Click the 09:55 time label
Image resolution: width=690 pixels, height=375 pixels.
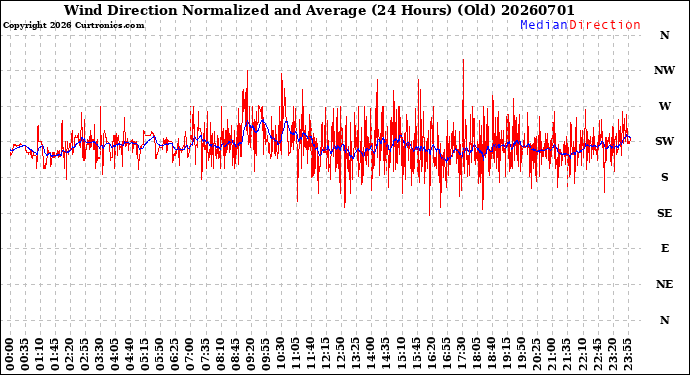266,354
